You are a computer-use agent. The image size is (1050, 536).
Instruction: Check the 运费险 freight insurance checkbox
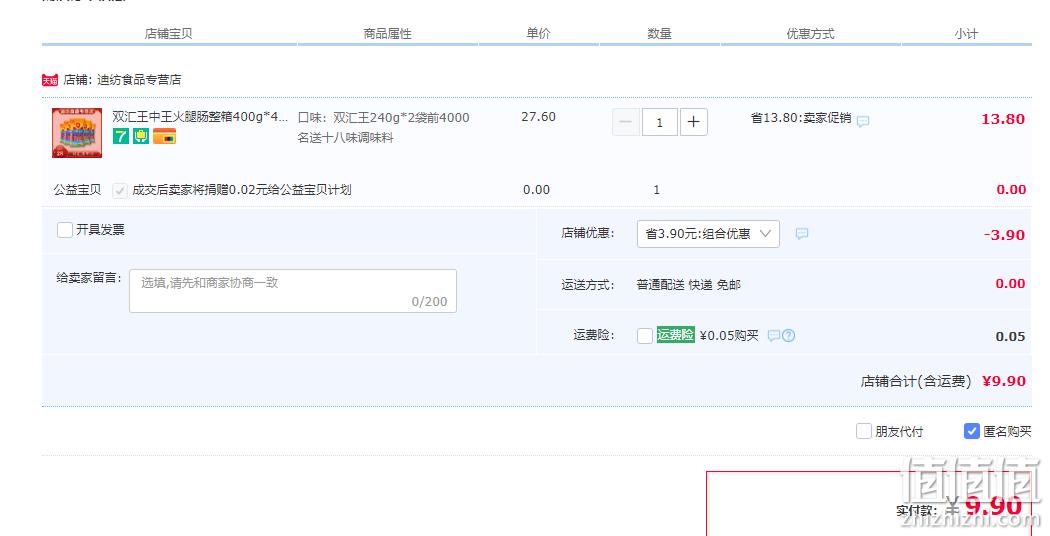coord(645,336)
